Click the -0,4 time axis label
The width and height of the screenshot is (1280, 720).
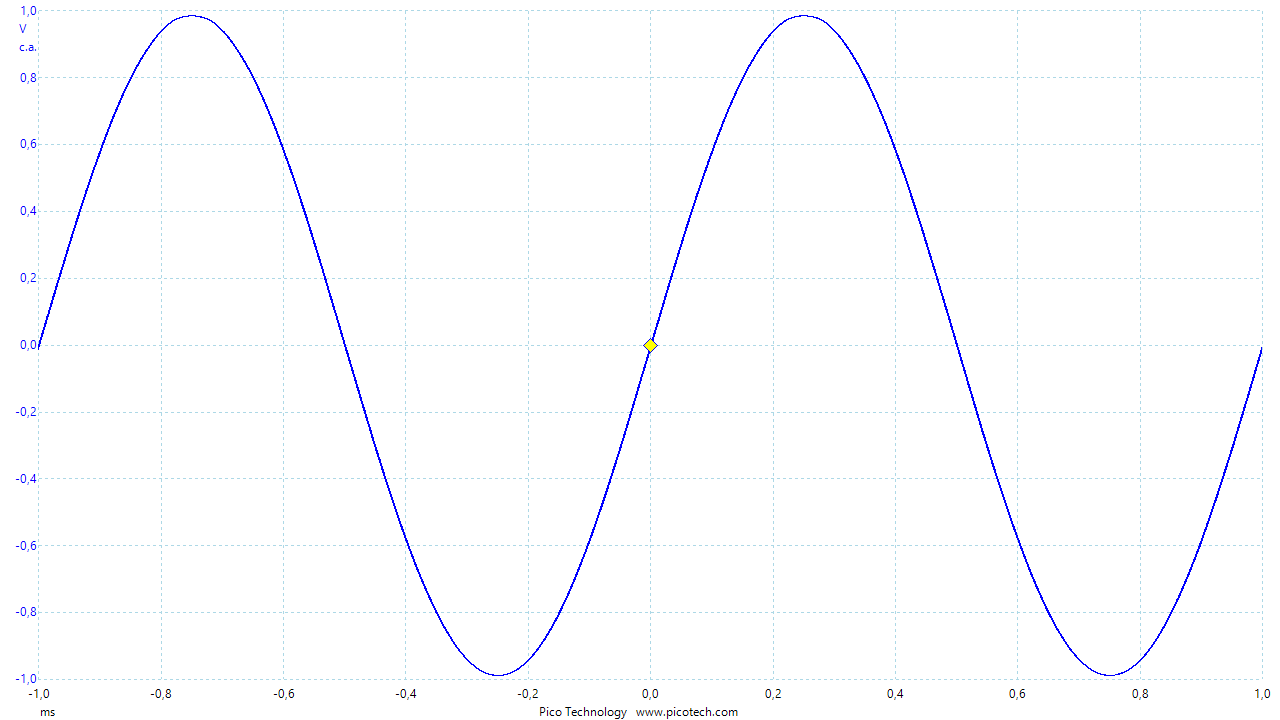click(x=405, y=693)
